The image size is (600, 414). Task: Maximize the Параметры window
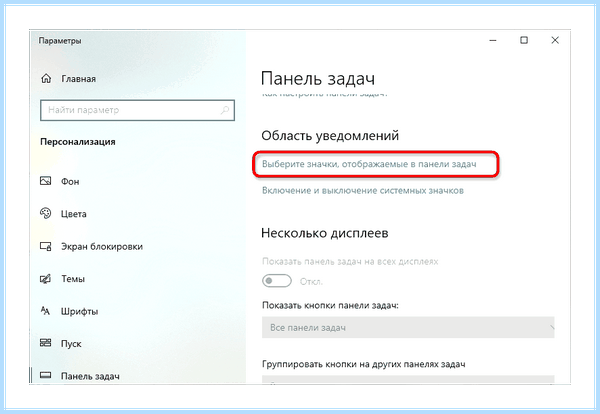tap(524, 40)
